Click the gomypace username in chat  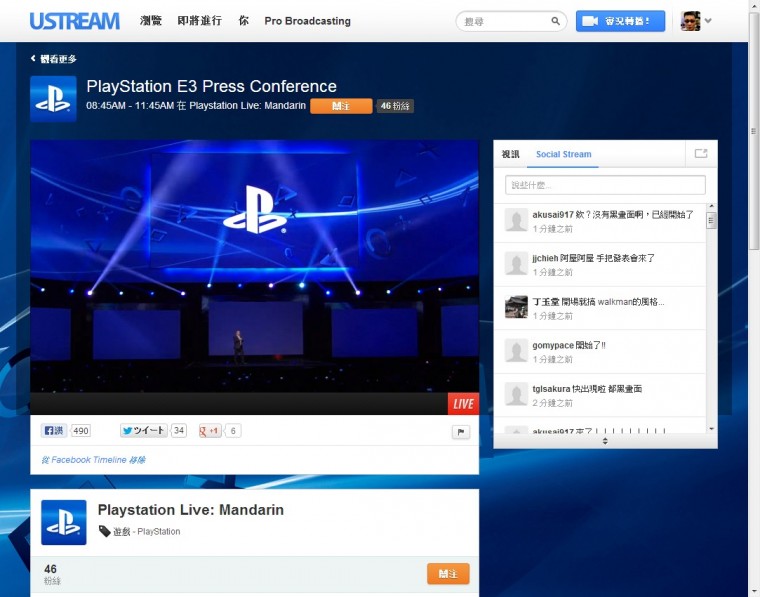coord(553,345)
